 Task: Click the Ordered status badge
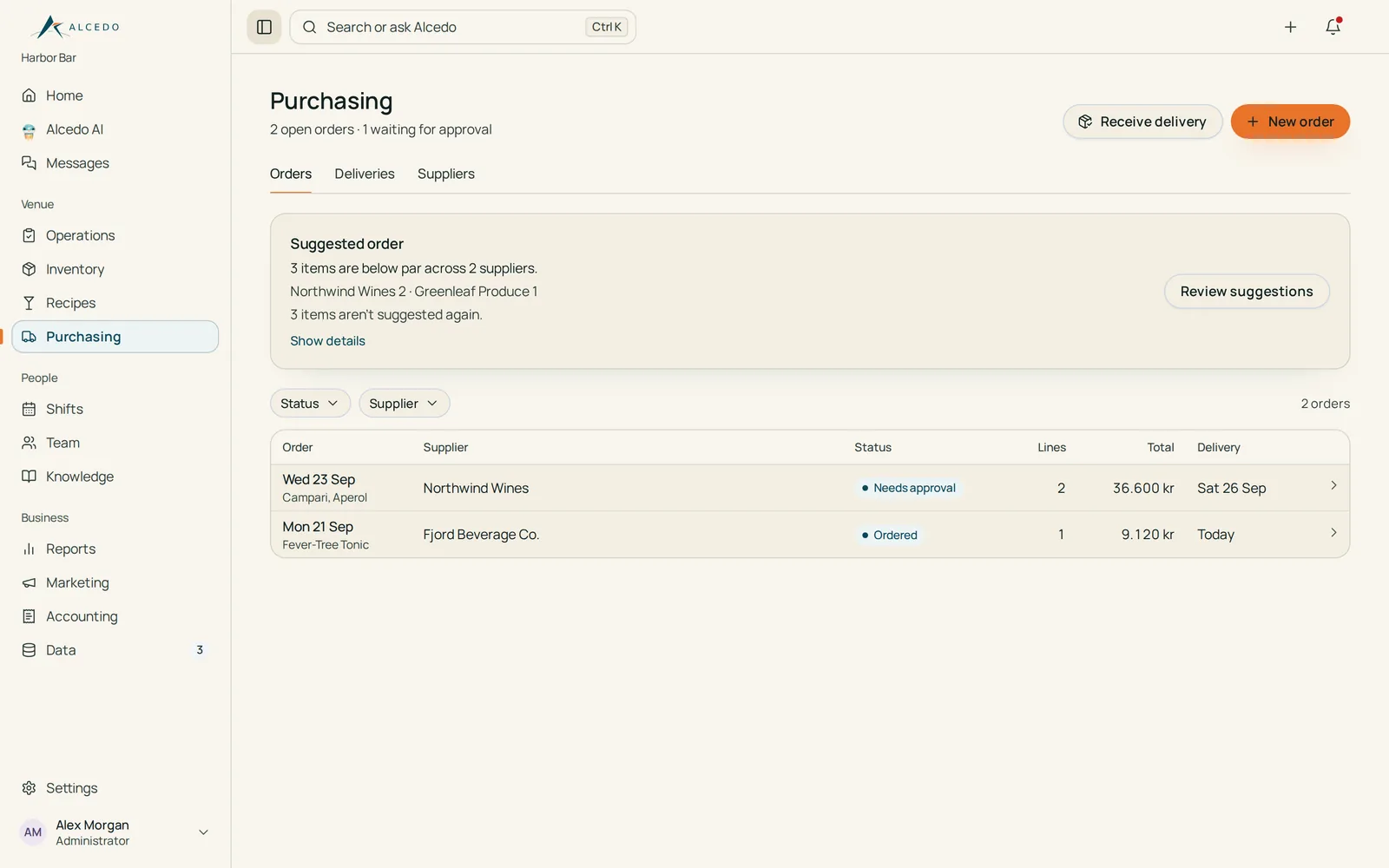point(889,535)
